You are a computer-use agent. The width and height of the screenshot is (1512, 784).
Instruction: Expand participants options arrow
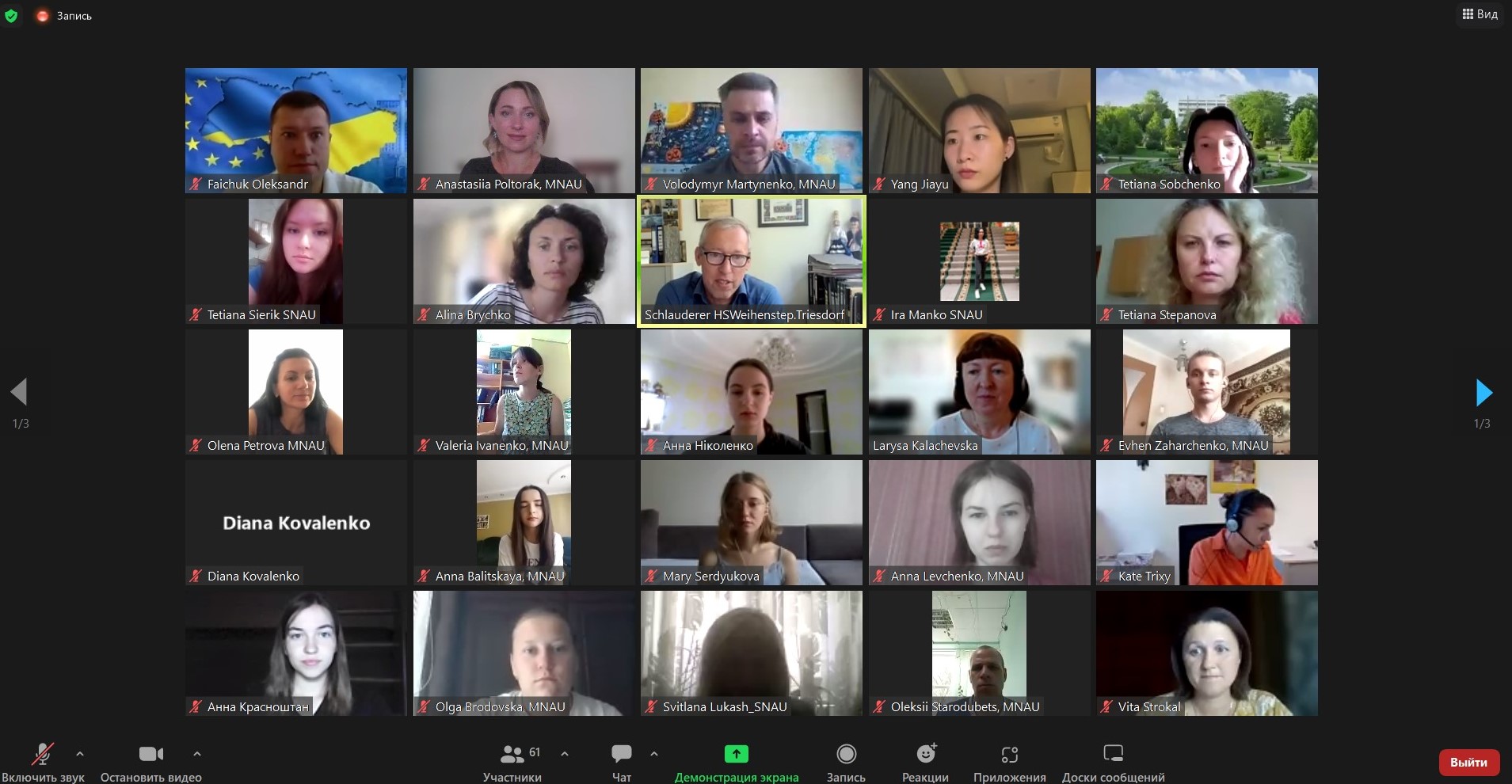tap(565, 754)
